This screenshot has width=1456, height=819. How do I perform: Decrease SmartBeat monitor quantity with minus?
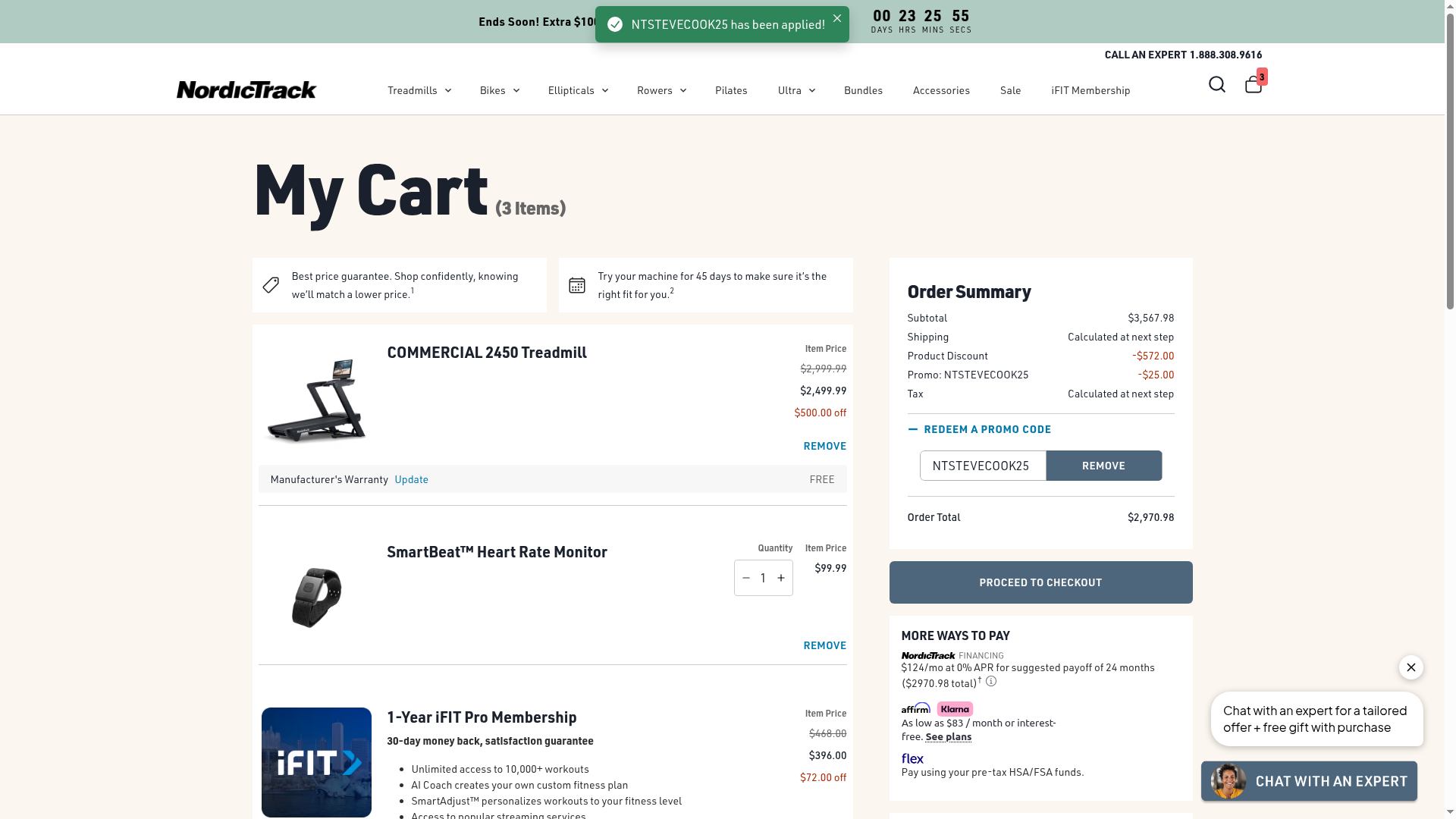[746, 578]
